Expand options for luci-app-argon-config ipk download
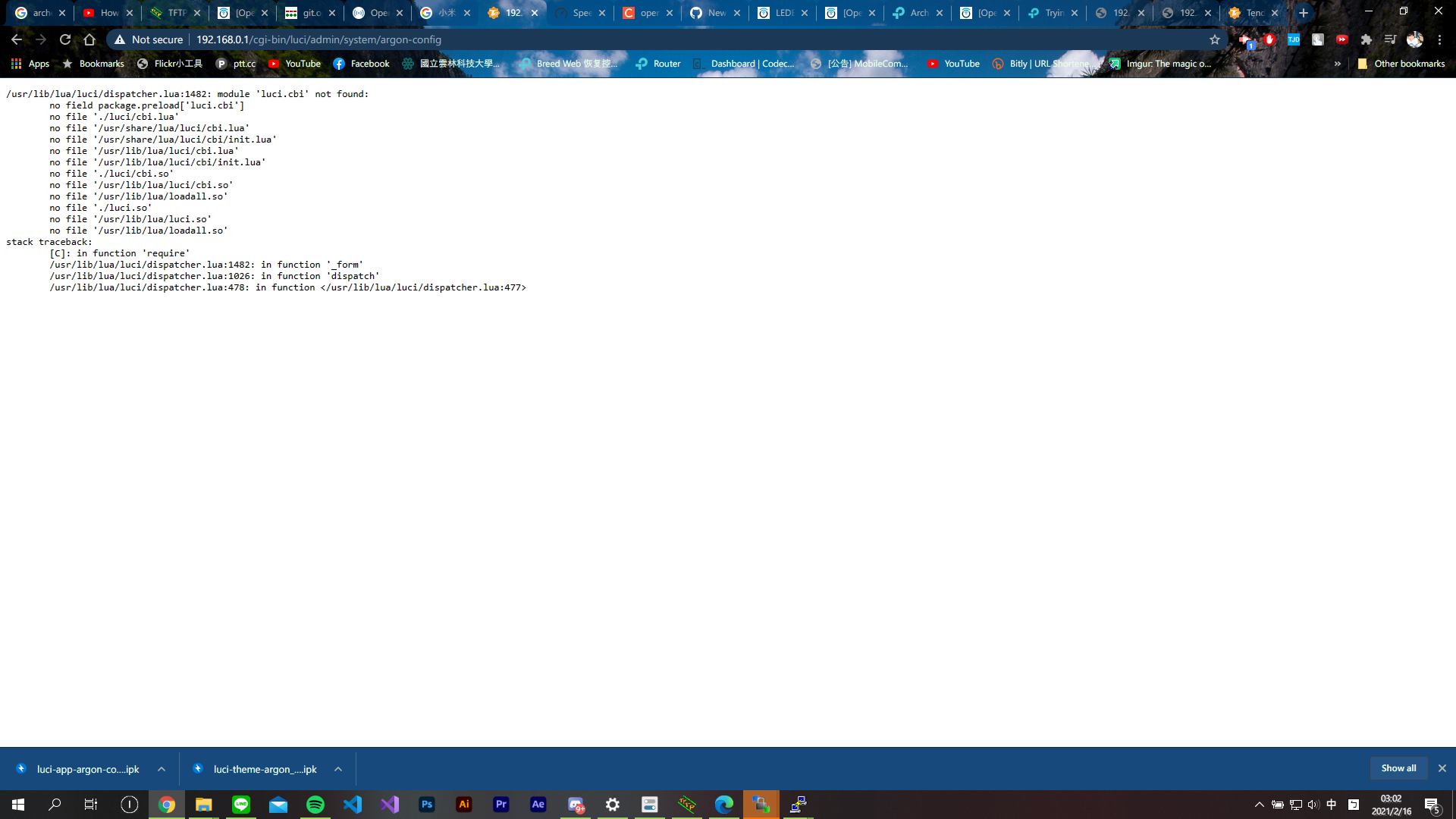Image resolution: width=1456 pixels, height=819 pixels. [x=162, y=769]
